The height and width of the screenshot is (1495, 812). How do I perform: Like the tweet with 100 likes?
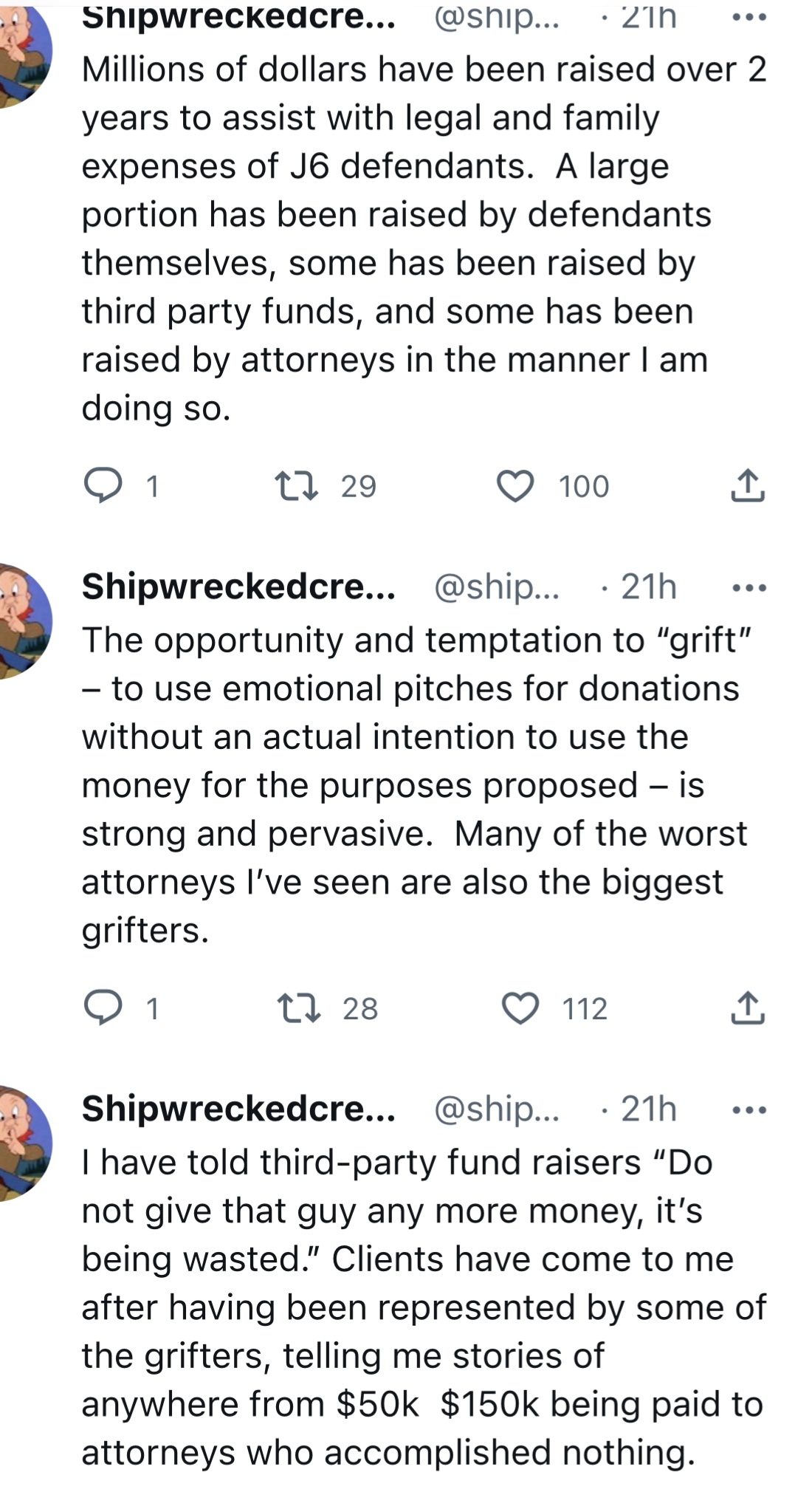[x=515, y=486]
